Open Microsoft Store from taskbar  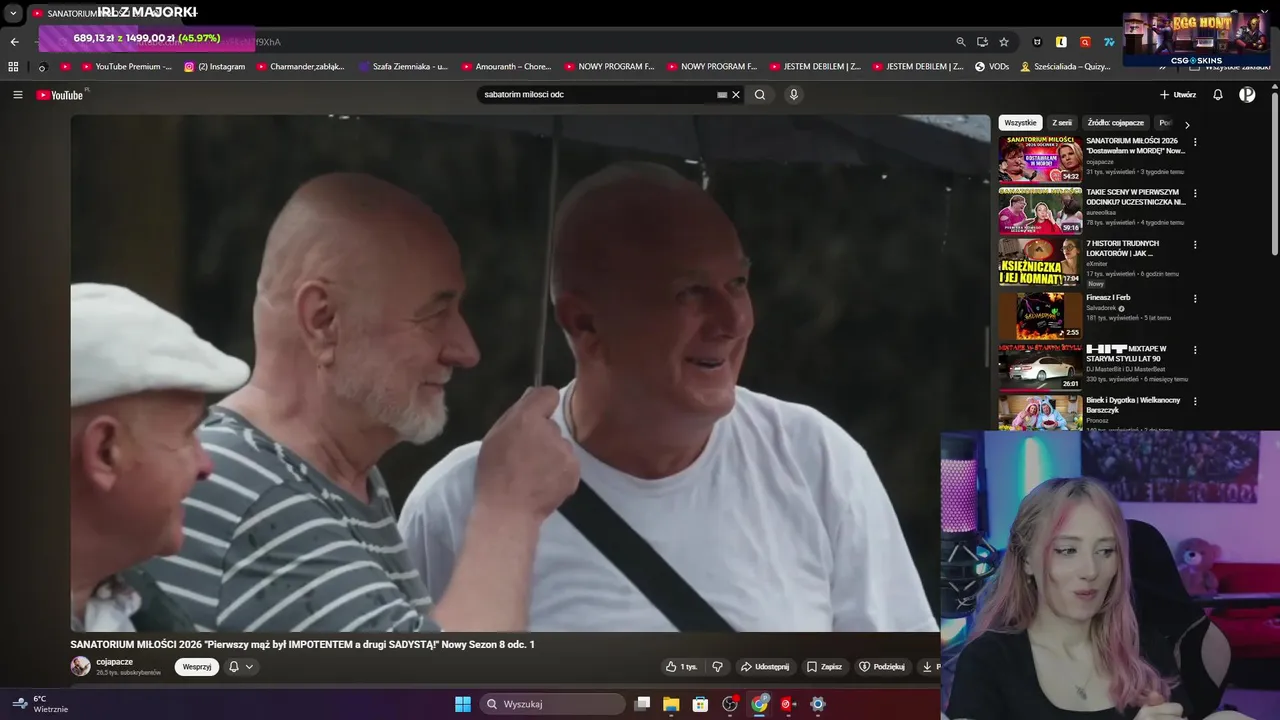pyautogui.click(x=701, y=704)
